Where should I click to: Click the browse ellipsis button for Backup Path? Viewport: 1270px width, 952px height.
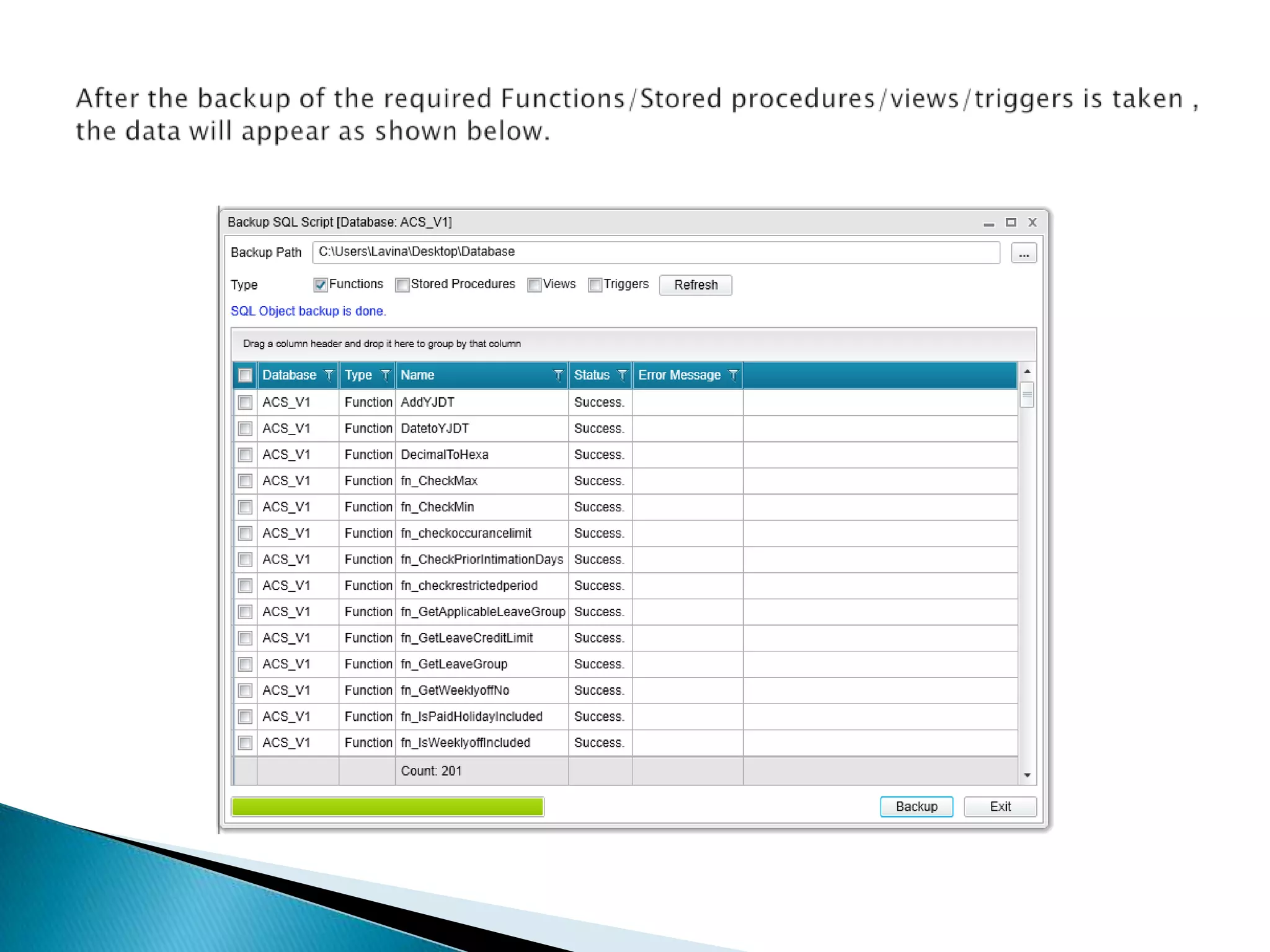(x=1023, y=253)
